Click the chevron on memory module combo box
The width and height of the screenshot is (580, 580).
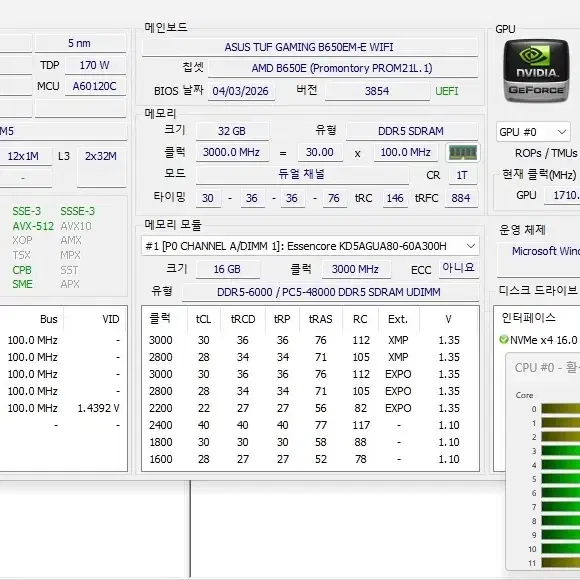pos(471,246)
